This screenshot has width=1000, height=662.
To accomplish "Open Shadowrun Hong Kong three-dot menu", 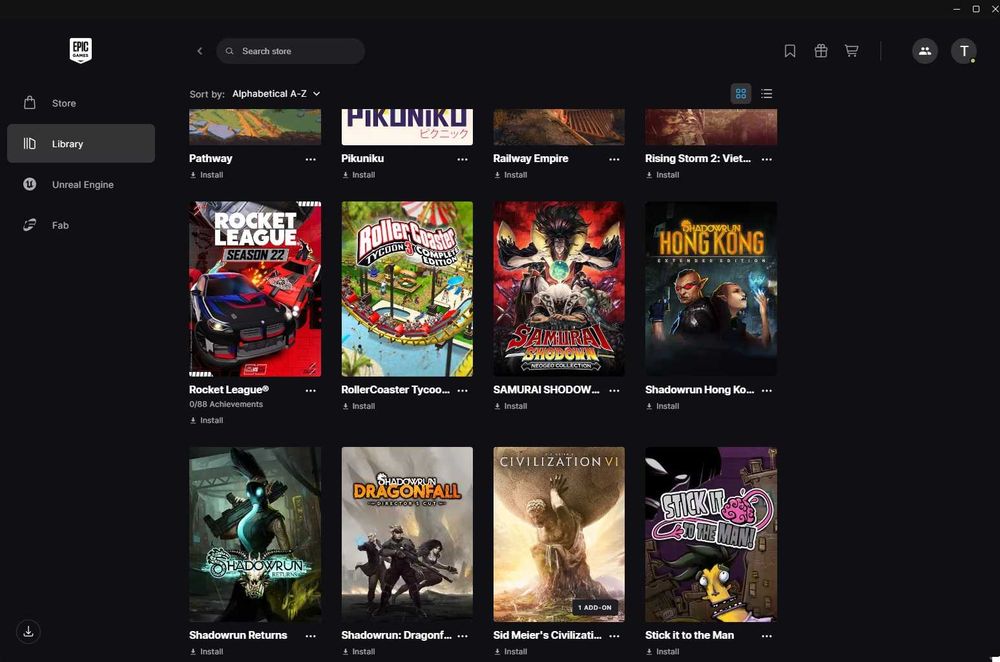I will point(767,390).
